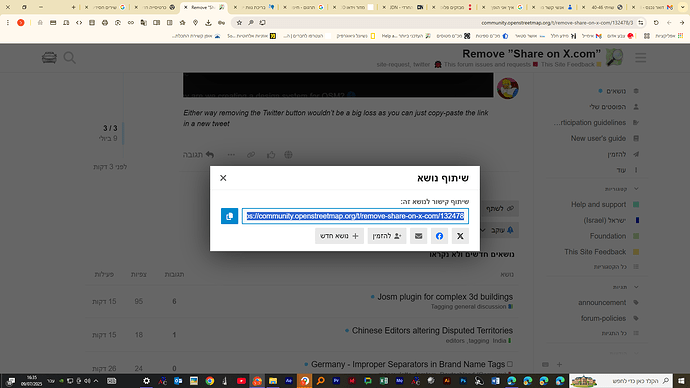Select the topic link URL field
Viewport: 690px width, 388px height.
[355, 216]
